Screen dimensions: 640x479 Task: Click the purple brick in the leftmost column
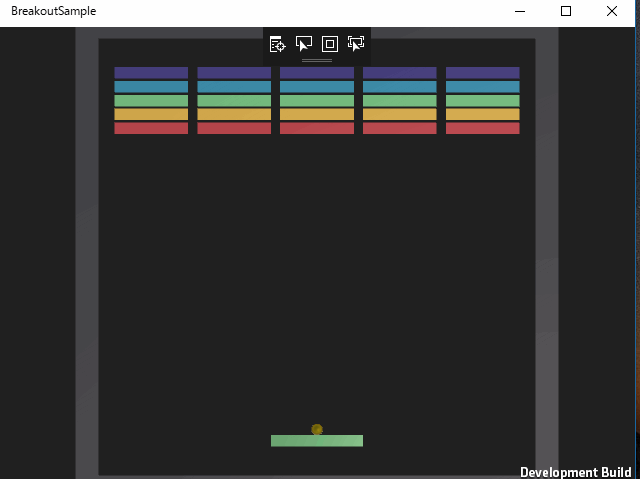[x=151, y=73]
